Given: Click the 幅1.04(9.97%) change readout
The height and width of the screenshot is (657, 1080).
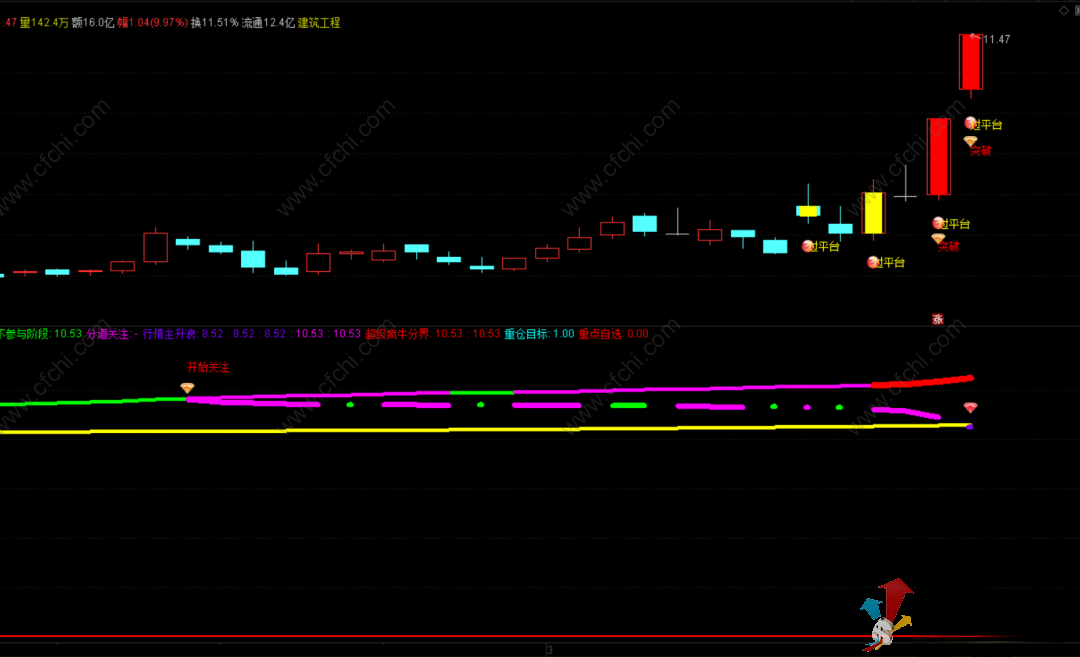Looking at the screenshot, I should coord(152,23).
